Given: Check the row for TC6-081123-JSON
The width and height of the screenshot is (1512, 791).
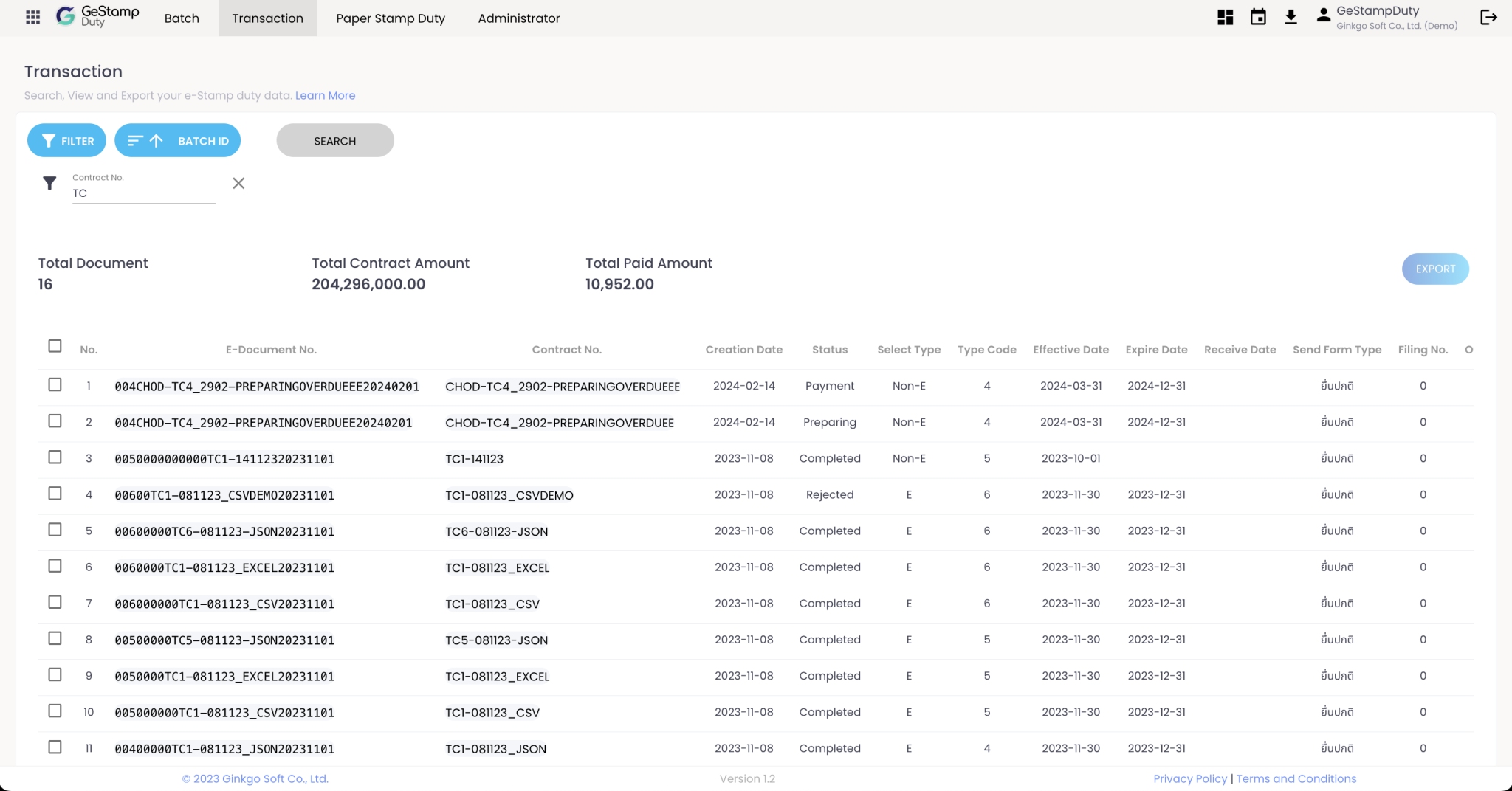Looking at the screenshot, I should [x=55, y=530].
